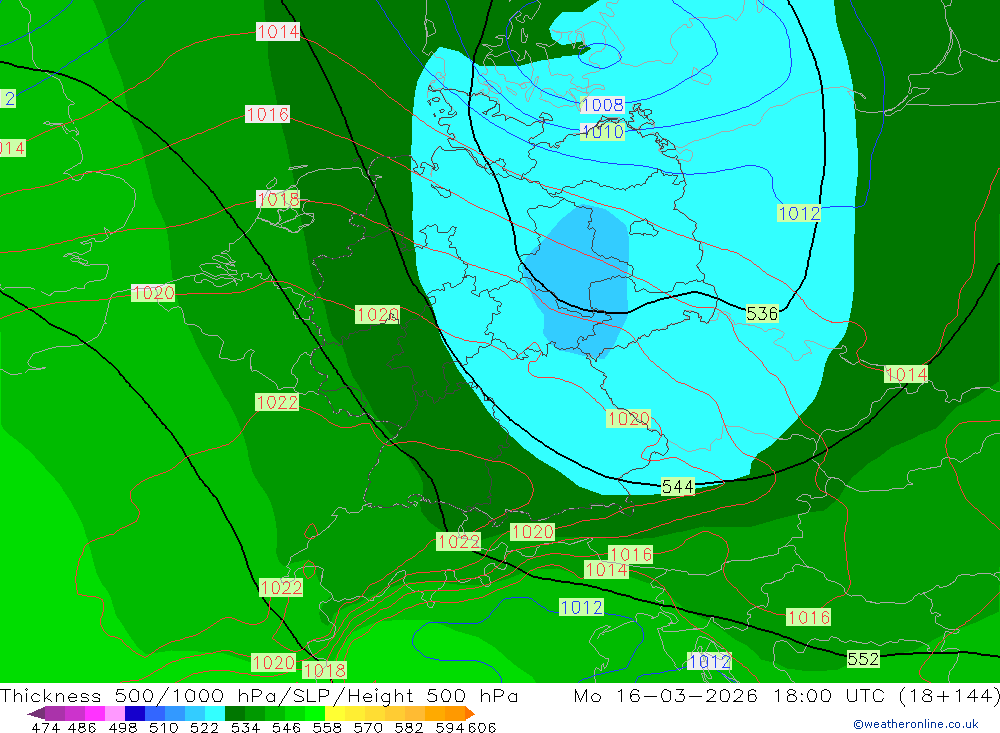Click the bright yellow legend swatch
The width and height of the screenshot is (1000, 733).
[335, 713]
